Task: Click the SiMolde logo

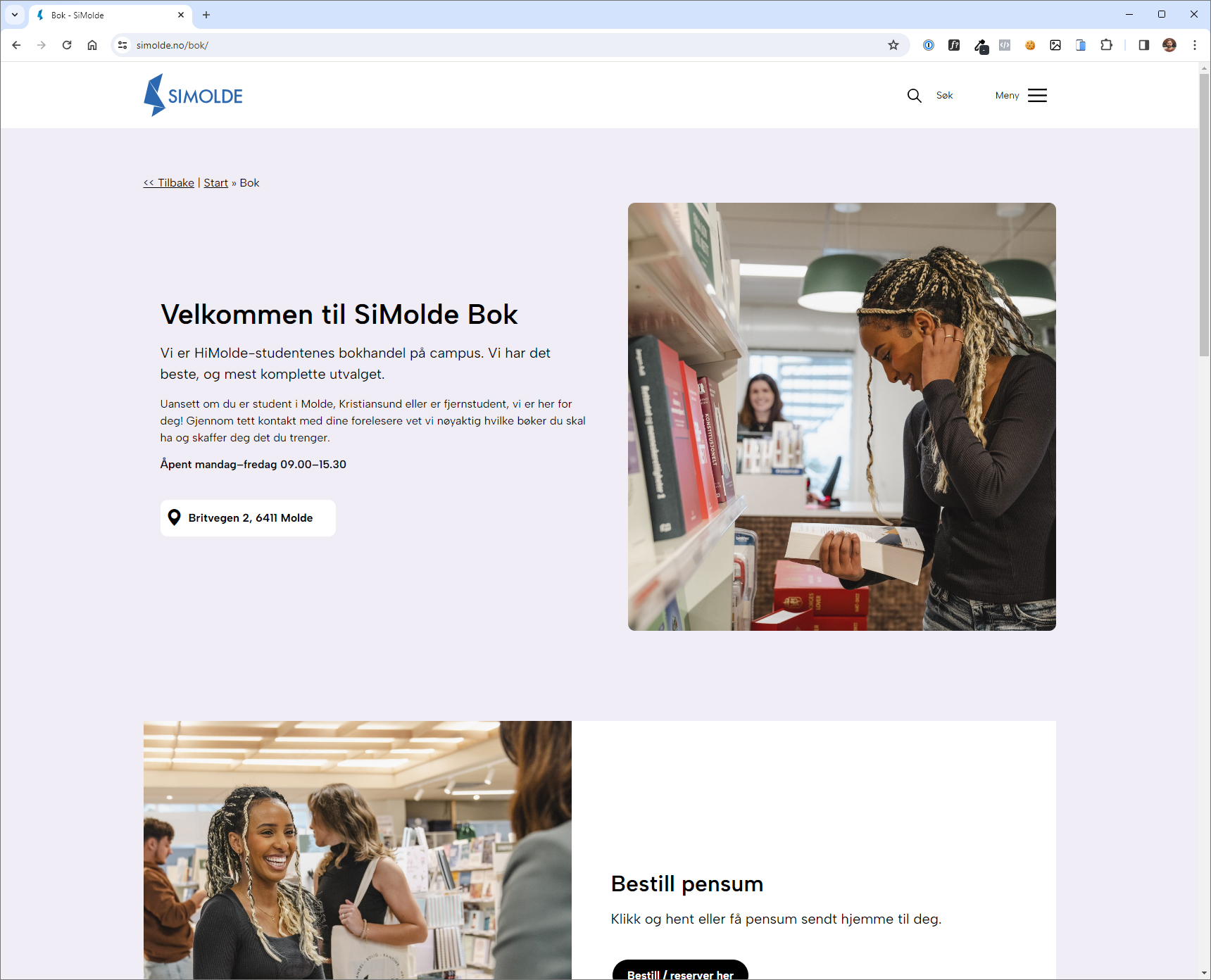Action: coord(193,95)
